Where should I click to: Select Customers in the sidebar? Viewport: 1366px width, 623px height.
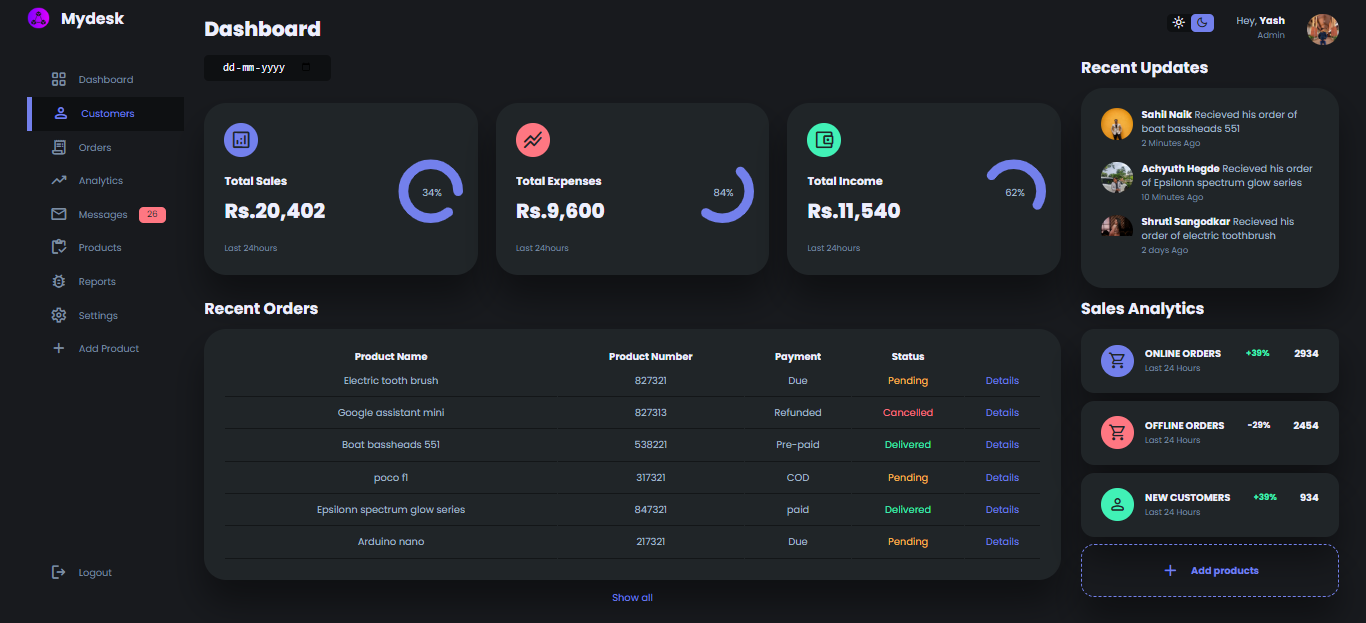click(x=106, y=113)
